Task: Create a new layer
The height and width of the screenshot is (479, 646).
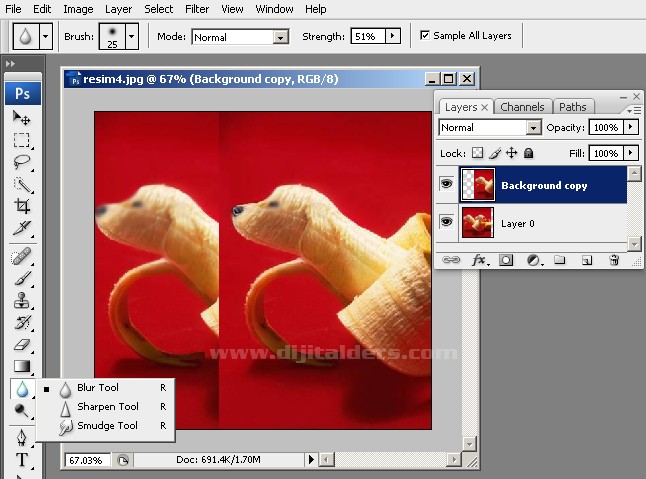Action: tap(587, 260)
